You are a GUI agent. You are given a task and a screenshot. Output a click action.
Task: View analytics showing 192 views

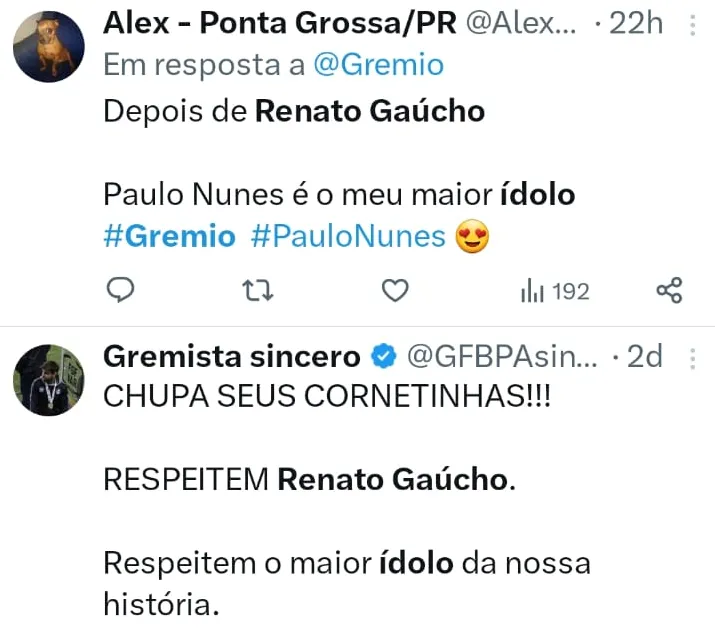(x=554, y=291)
